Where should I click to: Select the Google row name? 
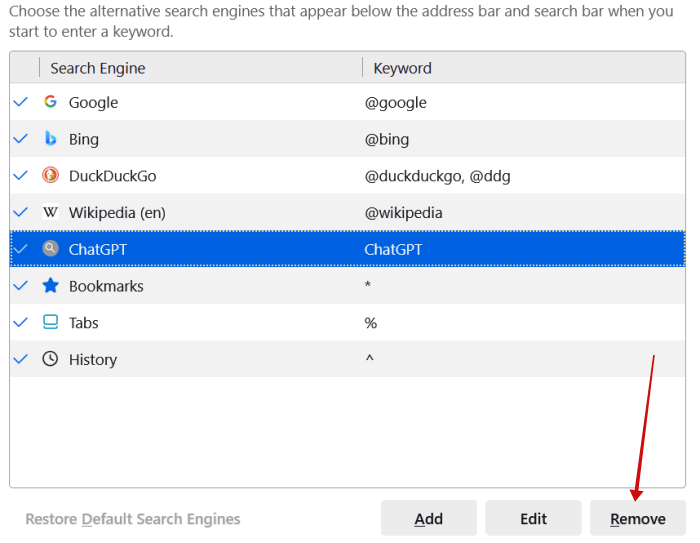(x=93, y=103)
